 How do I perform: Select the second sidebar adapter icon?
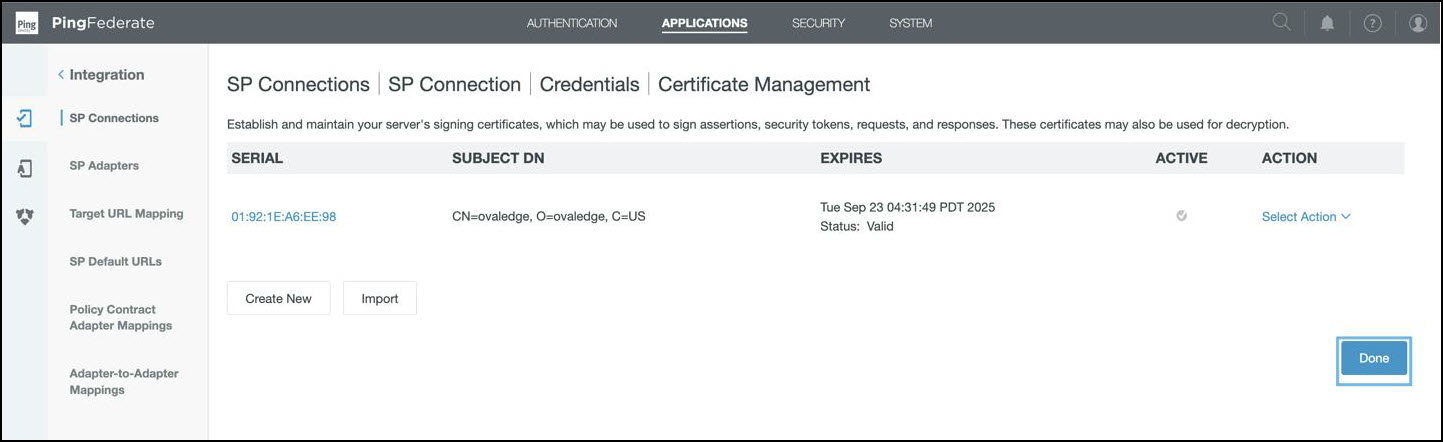[25, 168]
